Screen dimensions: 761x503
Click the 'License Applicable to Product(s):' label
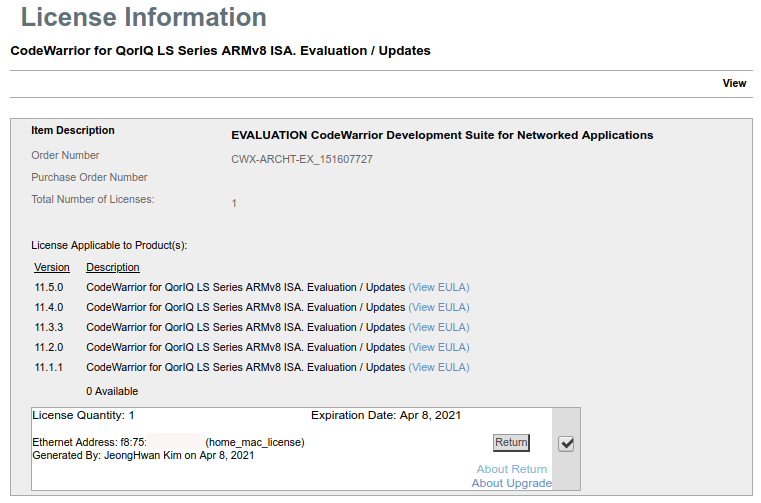pos(109,245)
